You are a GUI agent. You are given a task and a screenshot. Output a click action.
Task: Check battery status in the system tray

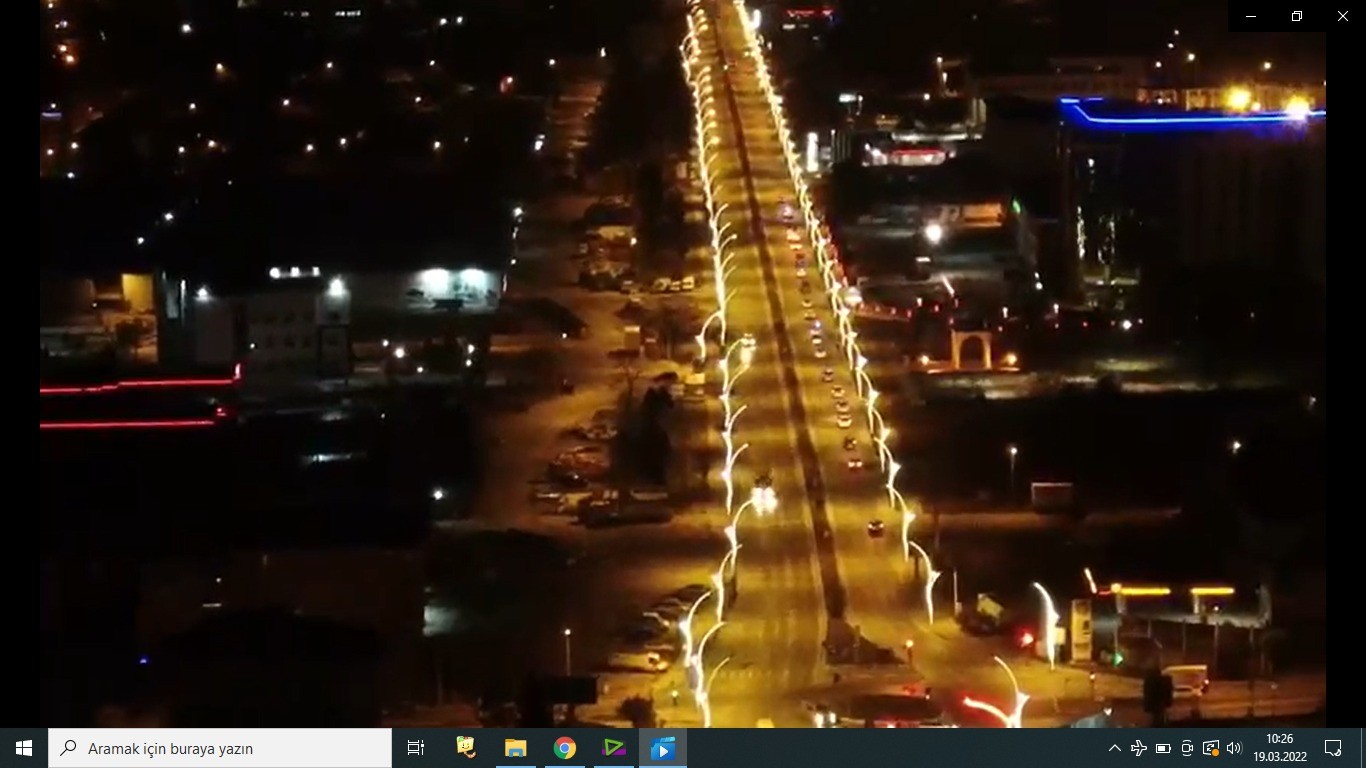click(x=1162, y=747)
